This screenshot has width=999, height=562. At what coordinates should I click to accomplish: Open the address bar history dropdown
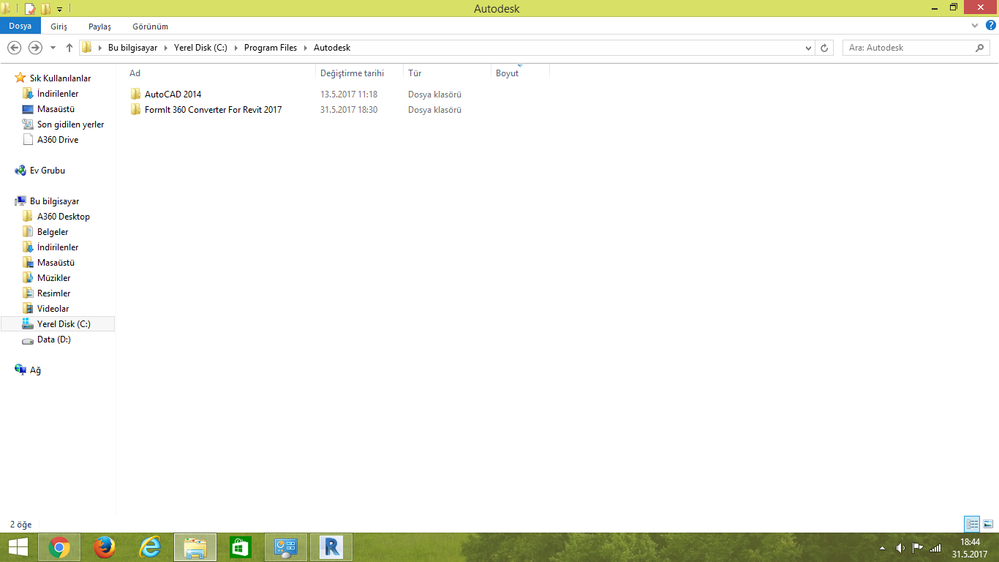coord(808,48)
